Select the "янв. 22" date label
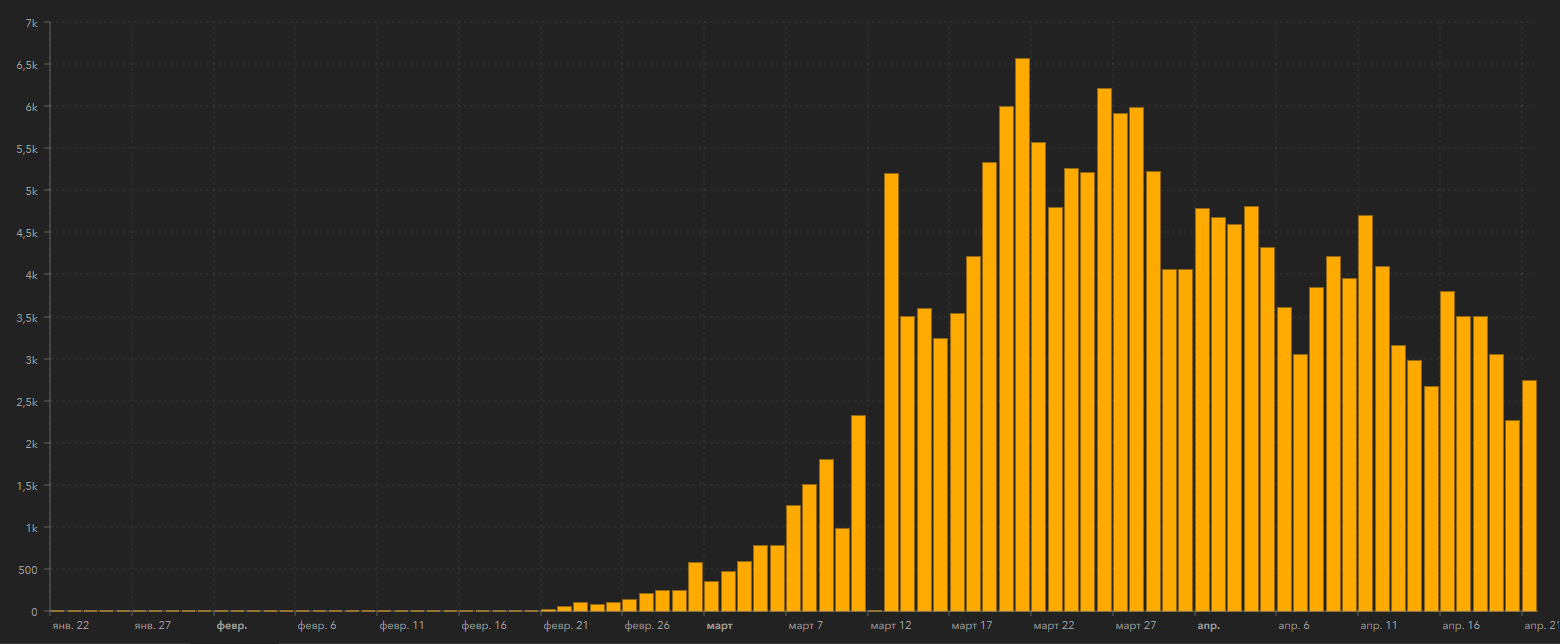 tap(70, 626)
